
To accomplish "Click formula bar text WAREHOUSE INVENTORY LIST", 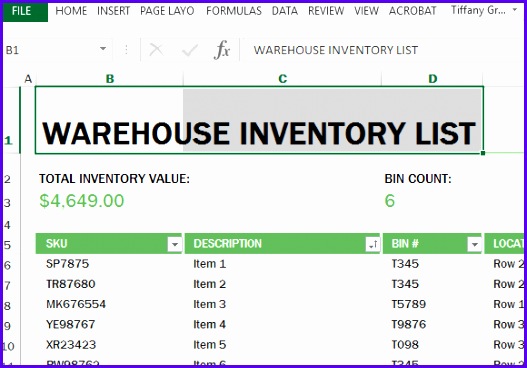I will click(x=335, y=50).
